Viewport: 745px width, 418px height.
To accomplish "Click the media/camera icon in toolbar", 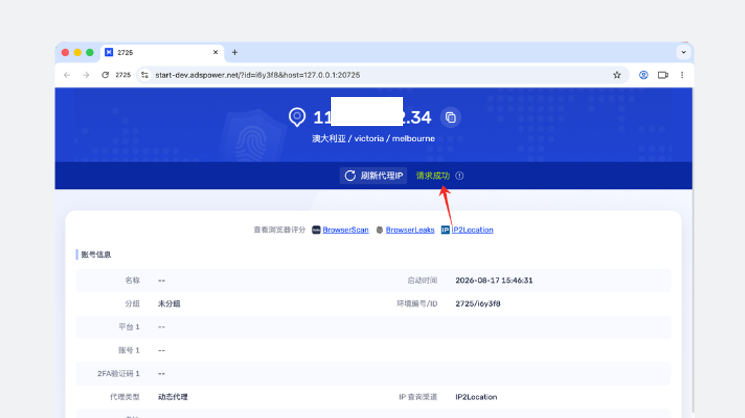I will point(663,75).
